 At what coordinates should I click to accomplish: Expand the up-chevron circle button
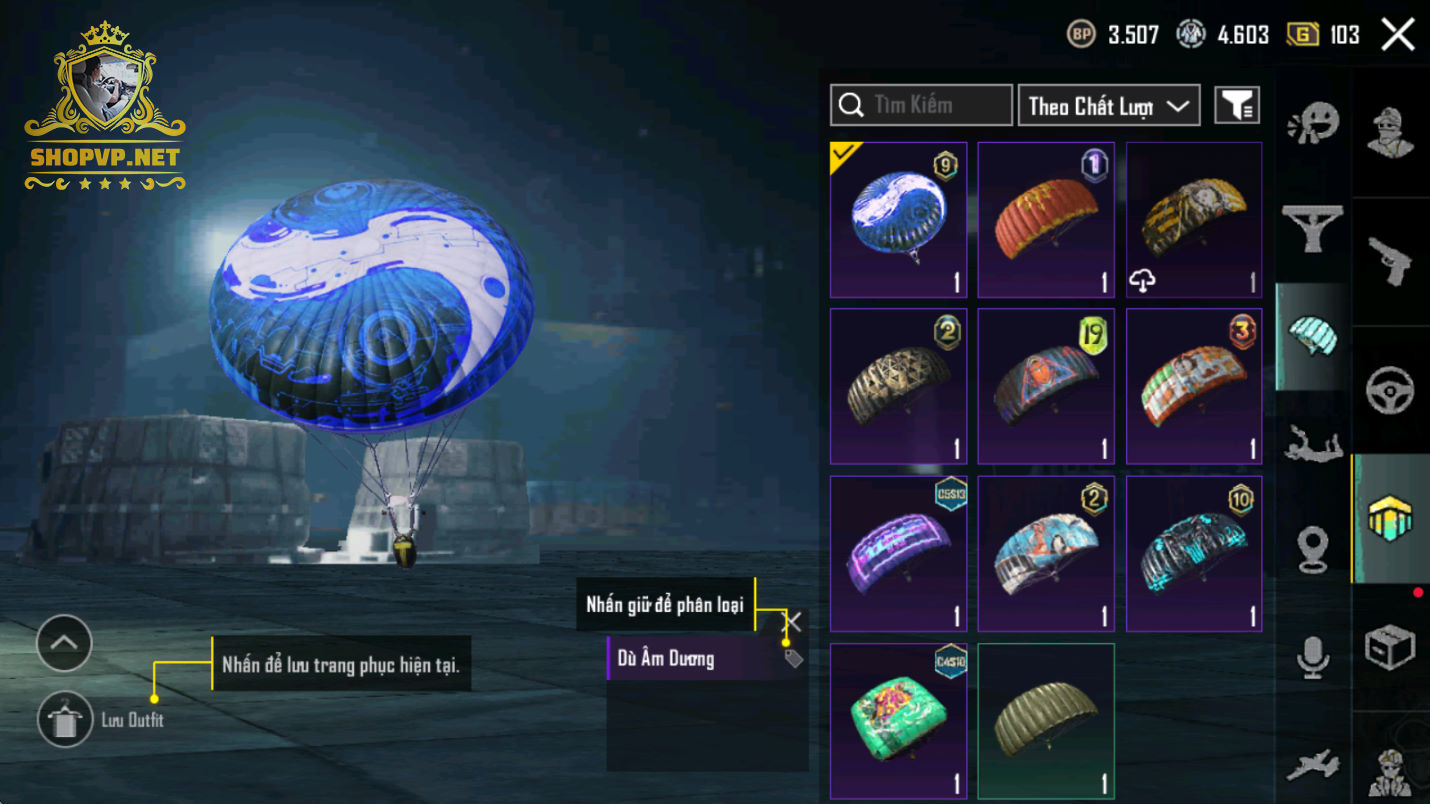[64, 643]
